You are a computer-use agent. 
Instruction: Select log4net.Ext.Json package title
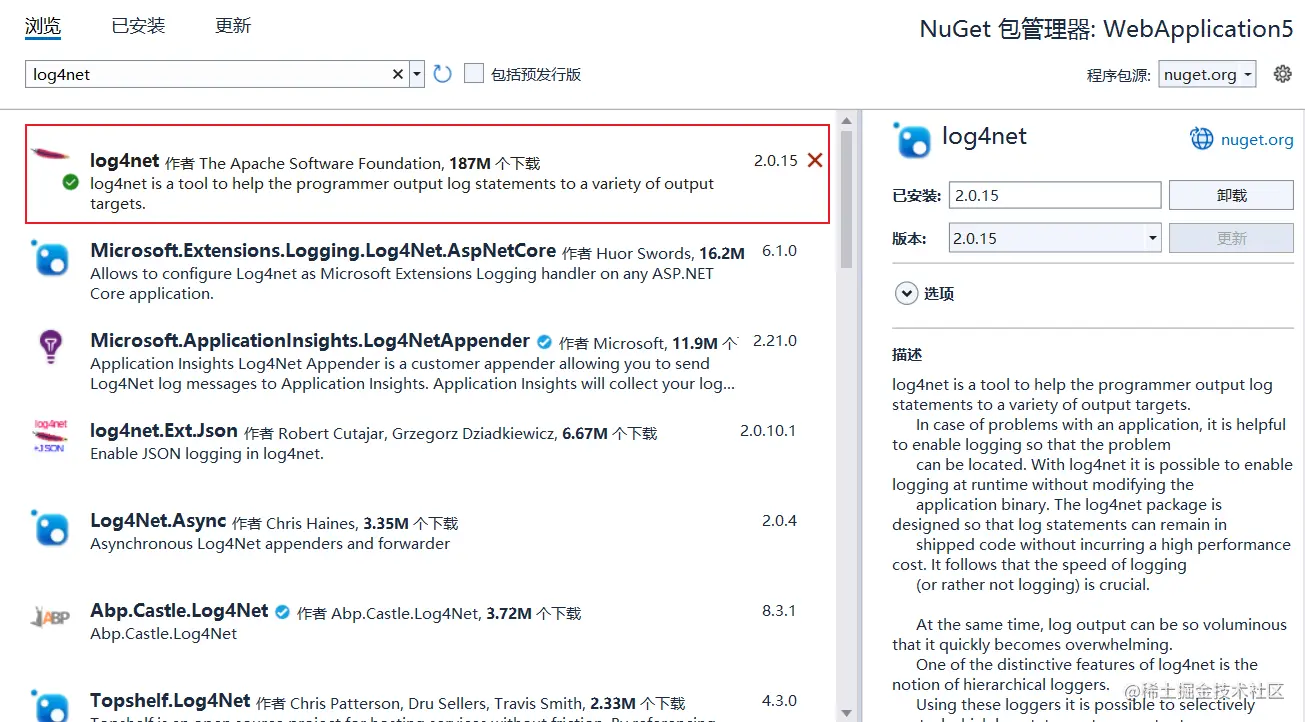click(x=164, y=431)
